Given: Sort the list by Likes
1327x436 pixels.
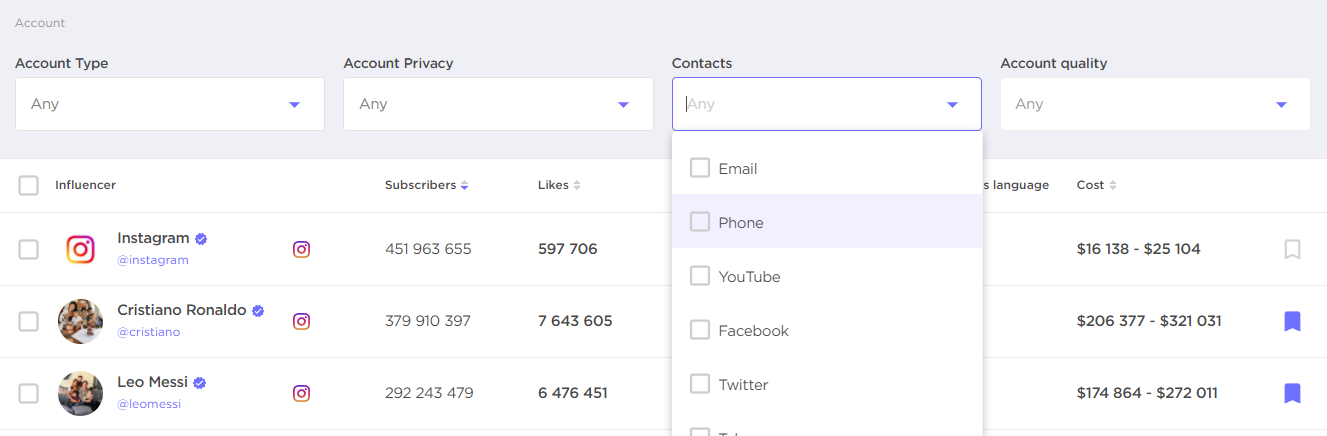Looking at the screenshot, I should tap(577, 185).
